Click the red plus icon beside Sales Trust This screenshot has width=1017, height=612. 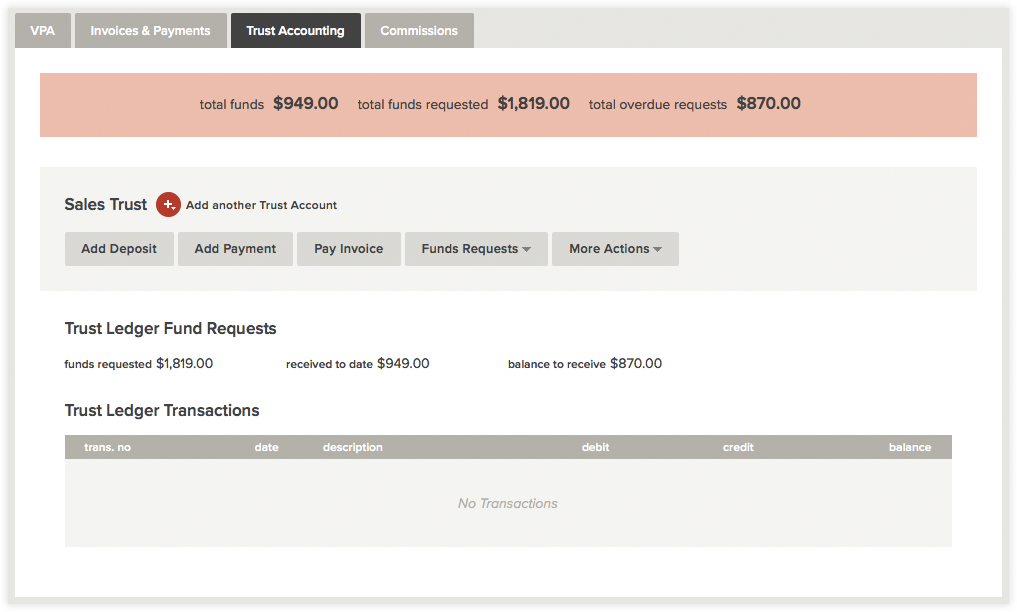point(168,205)
